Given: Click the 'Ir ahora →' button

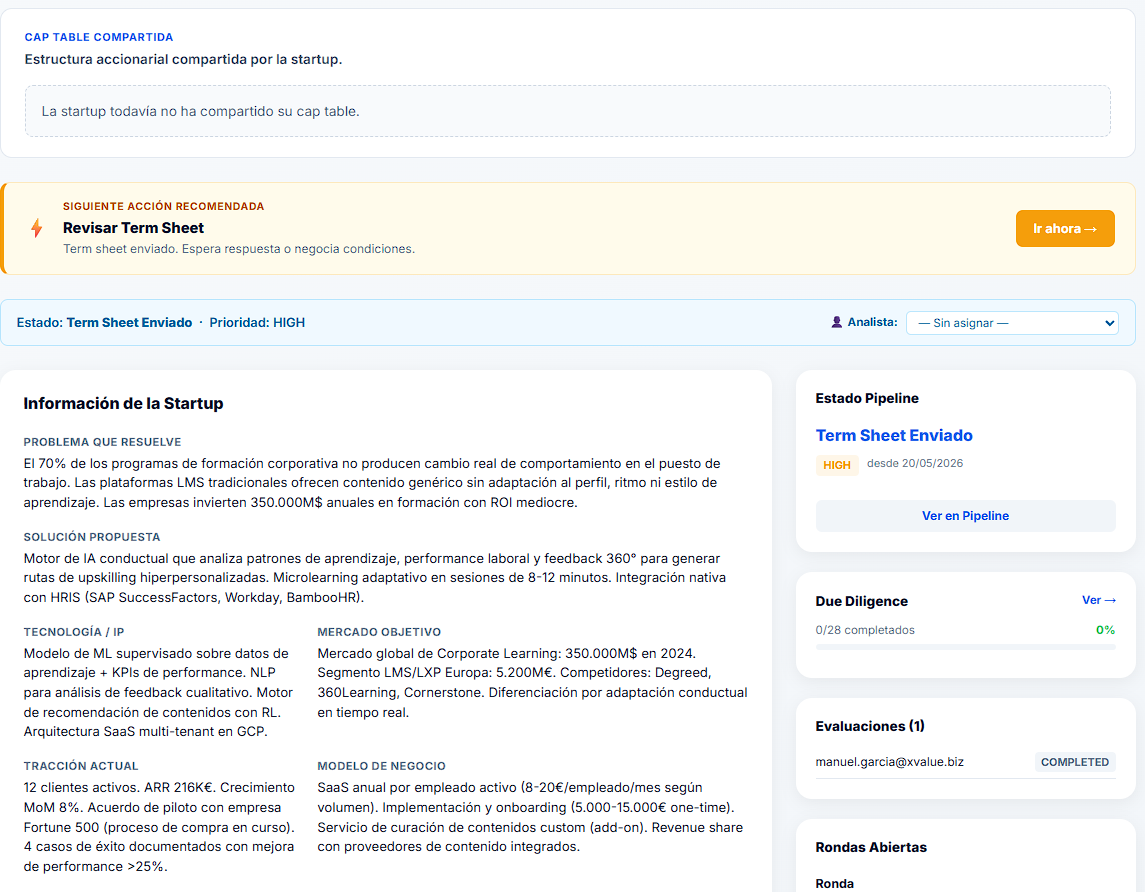Looking at the screenshot, I should pyautogui.click(x=1065, y=228).
